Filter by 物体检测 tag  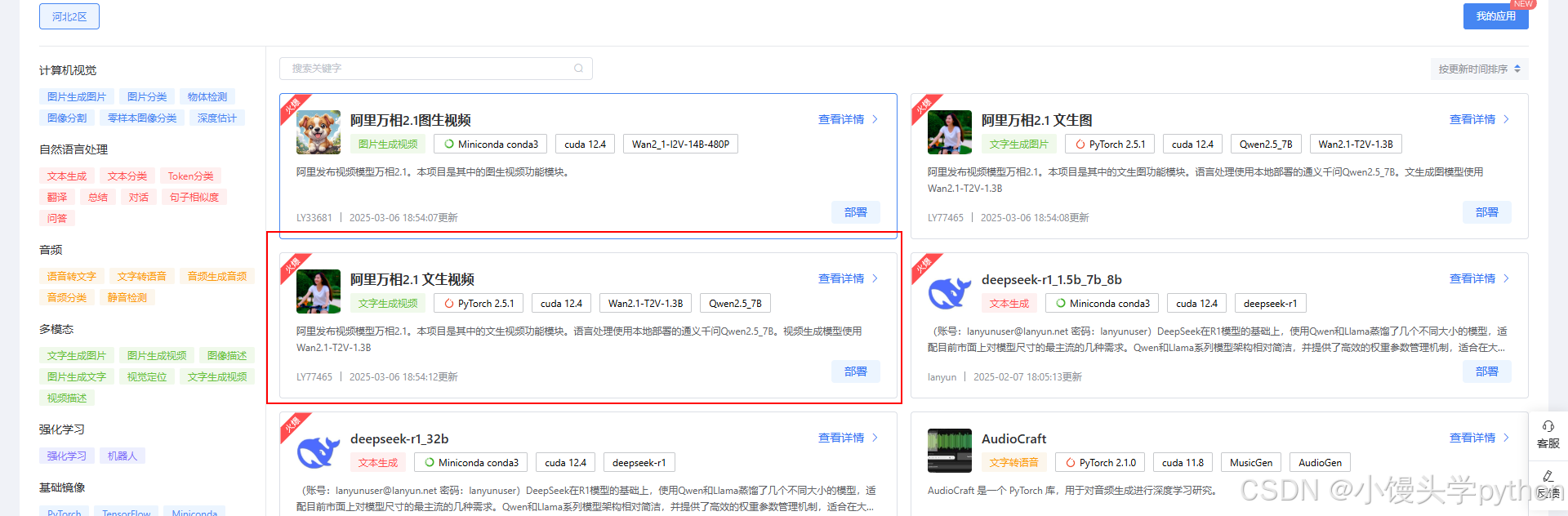[x=207, y=96]
